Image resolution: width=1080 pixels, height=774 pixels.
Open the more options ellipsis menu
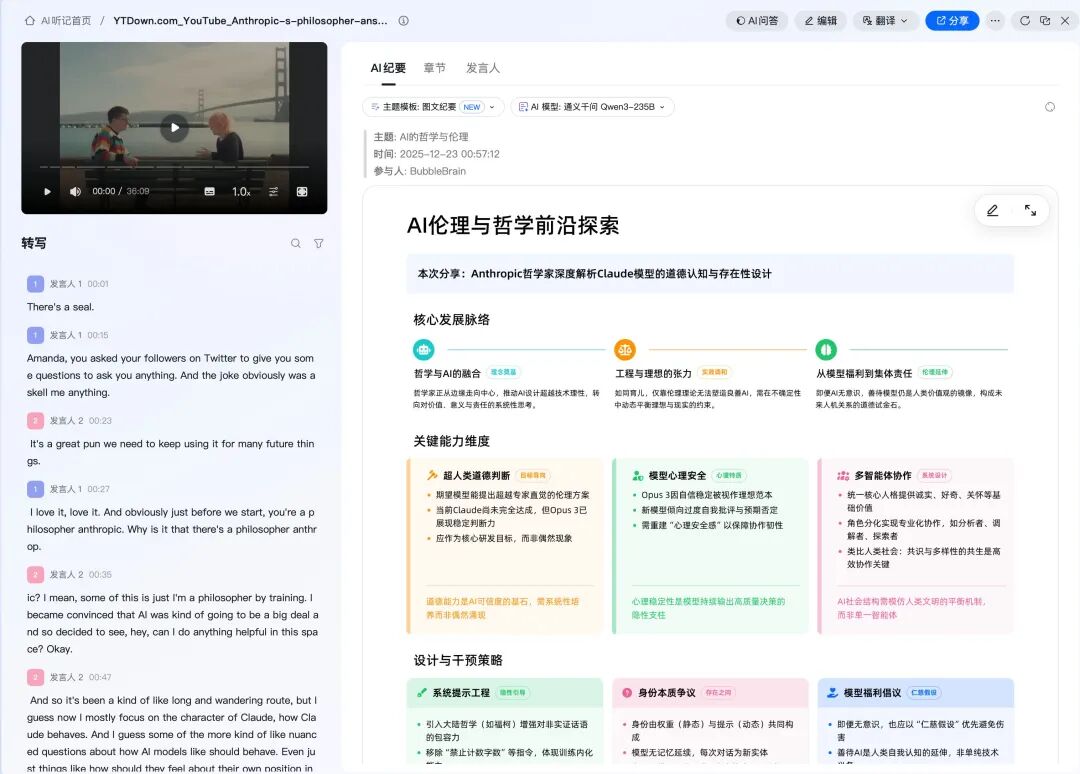point(995,21)
